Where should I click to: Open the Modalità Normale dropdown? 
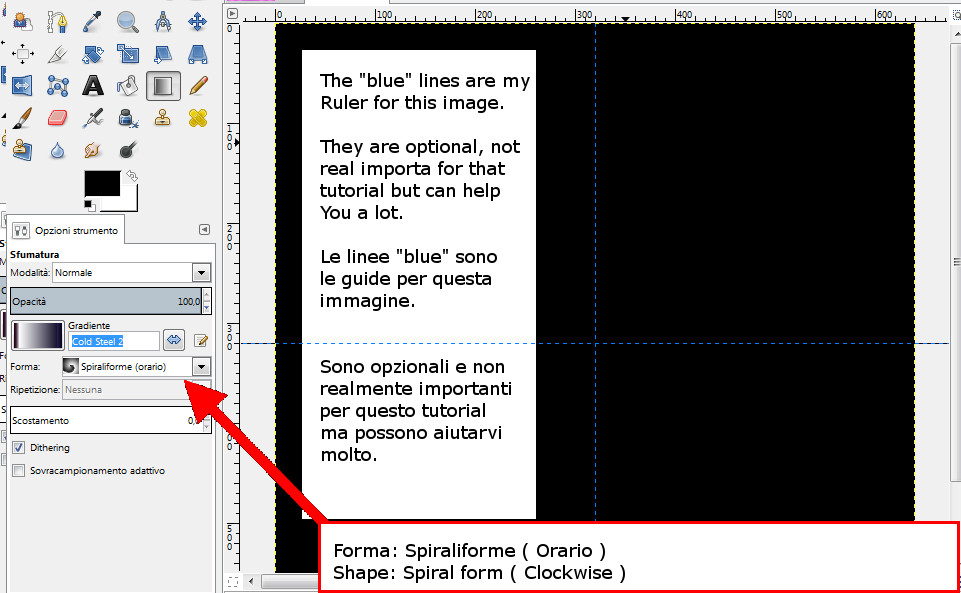point(201,272)
